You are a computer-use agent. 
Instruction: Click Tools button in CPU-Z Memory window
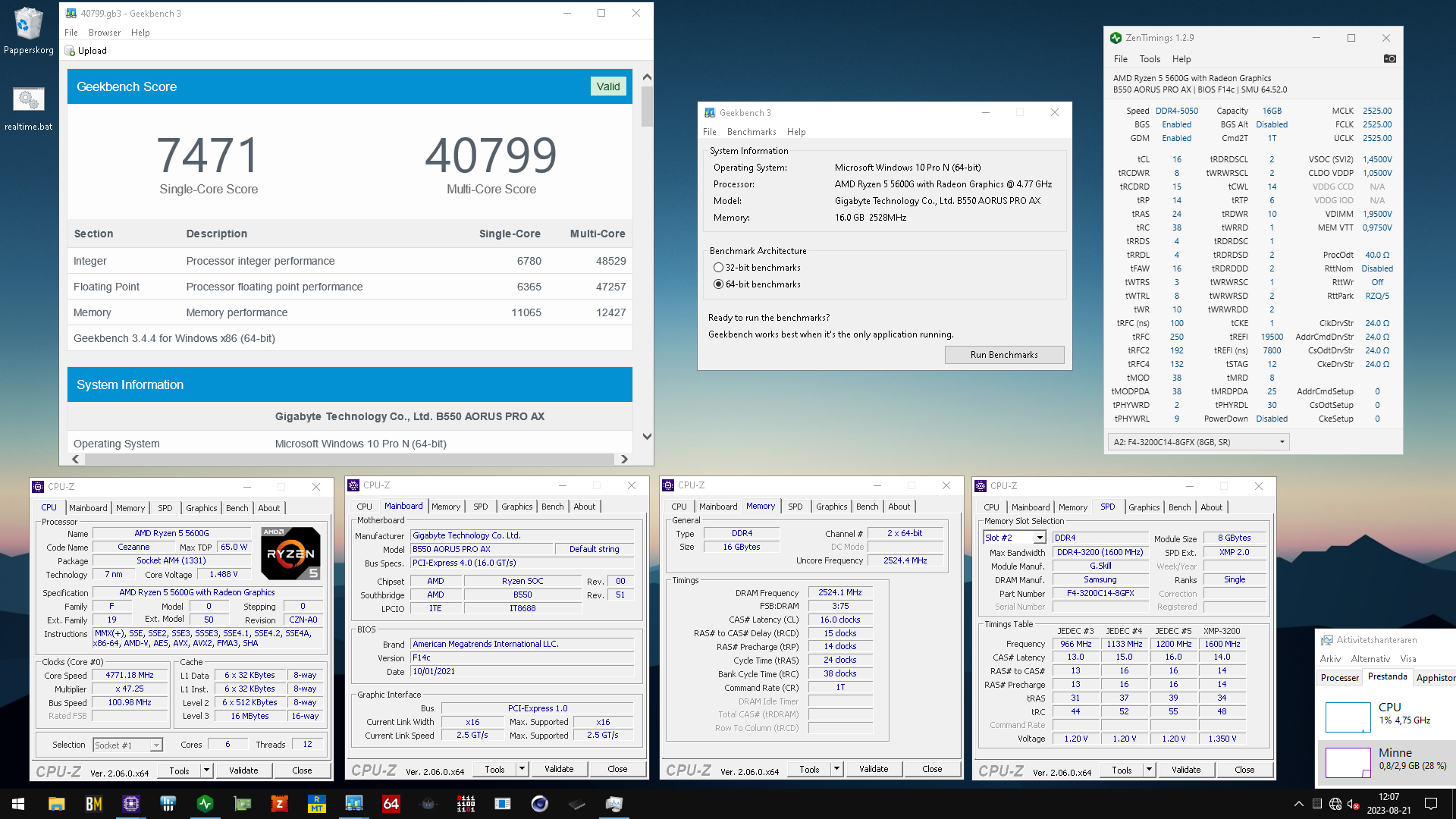[x=809, y=769]
